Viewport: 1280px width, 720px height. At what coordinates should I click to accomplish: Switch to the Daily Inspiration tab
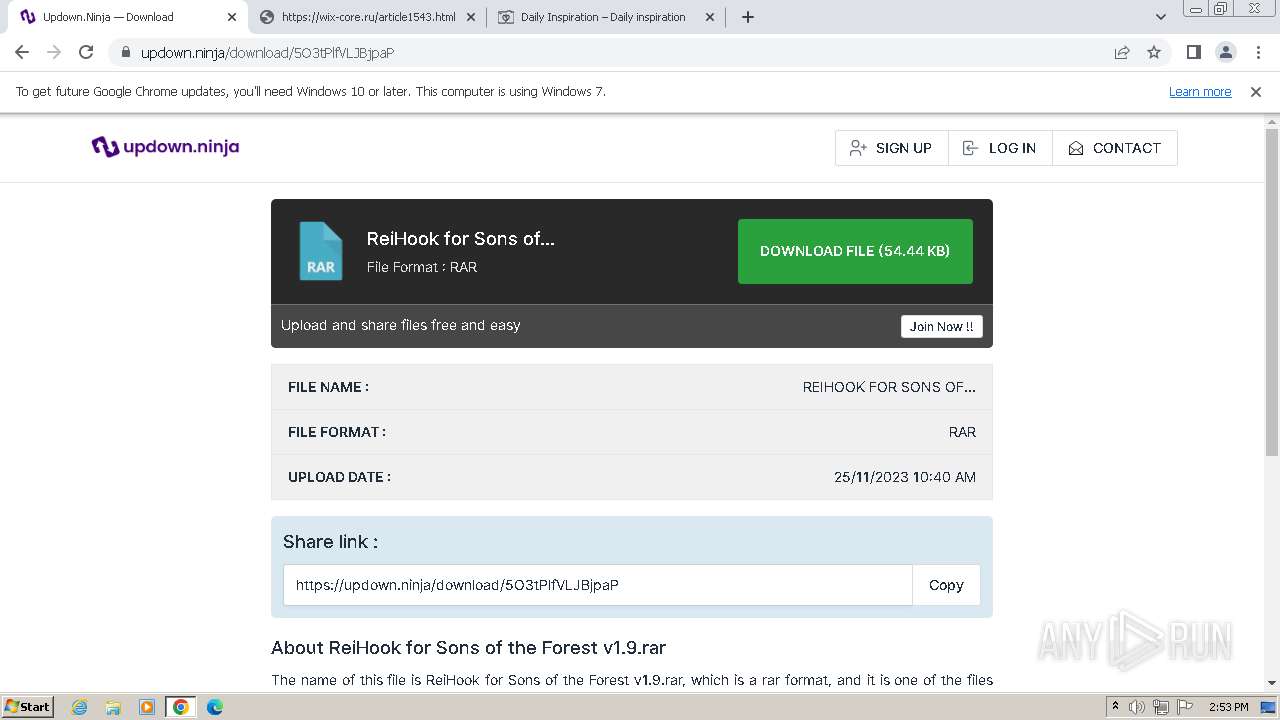(x=603, y=17)
